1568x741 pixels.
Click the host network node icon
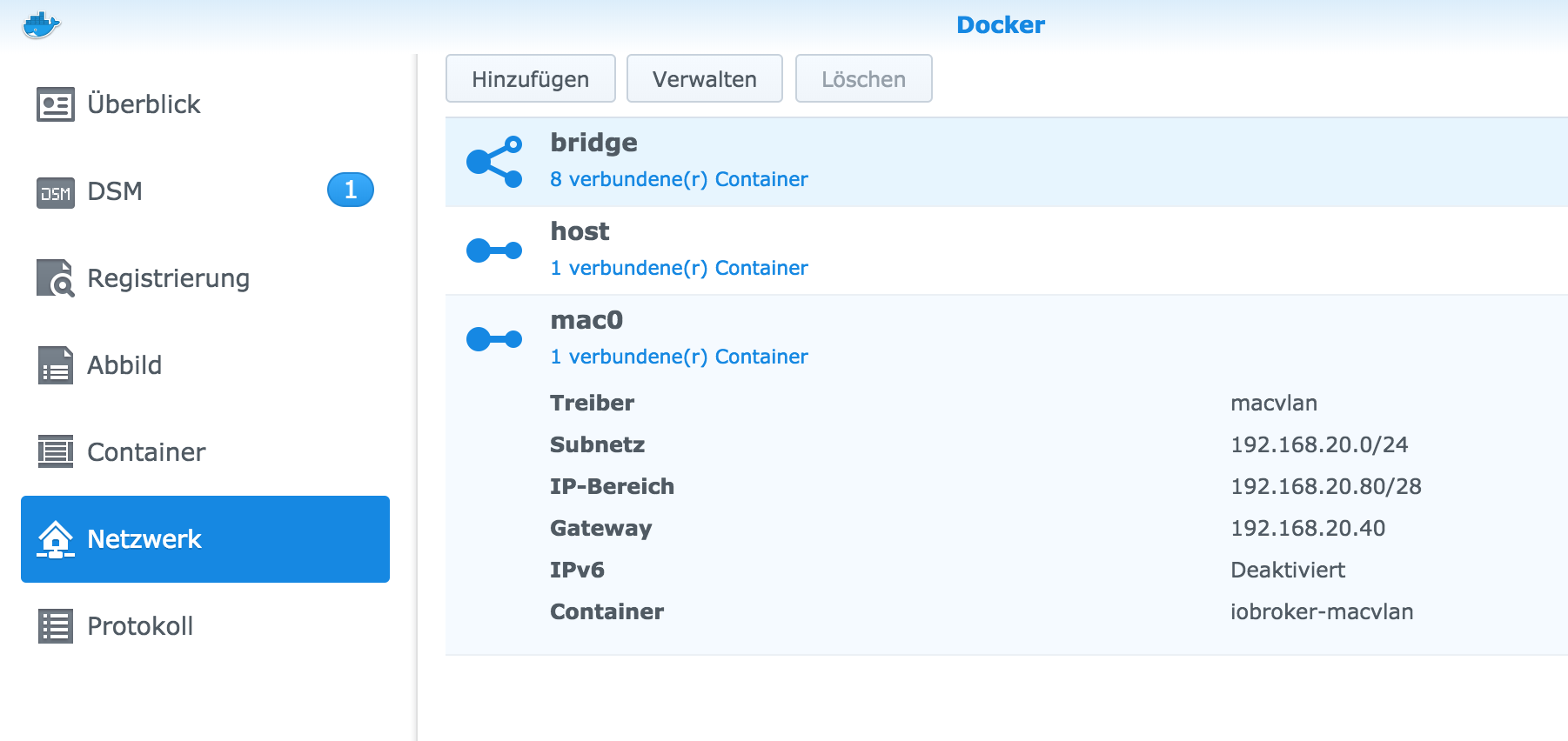494,250
